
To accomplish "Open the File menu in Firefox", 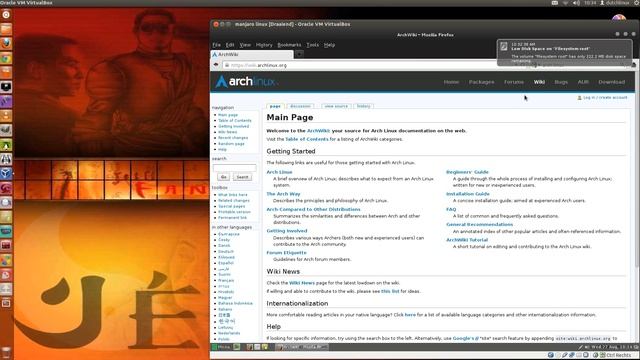I will click(x=216, y=45).
